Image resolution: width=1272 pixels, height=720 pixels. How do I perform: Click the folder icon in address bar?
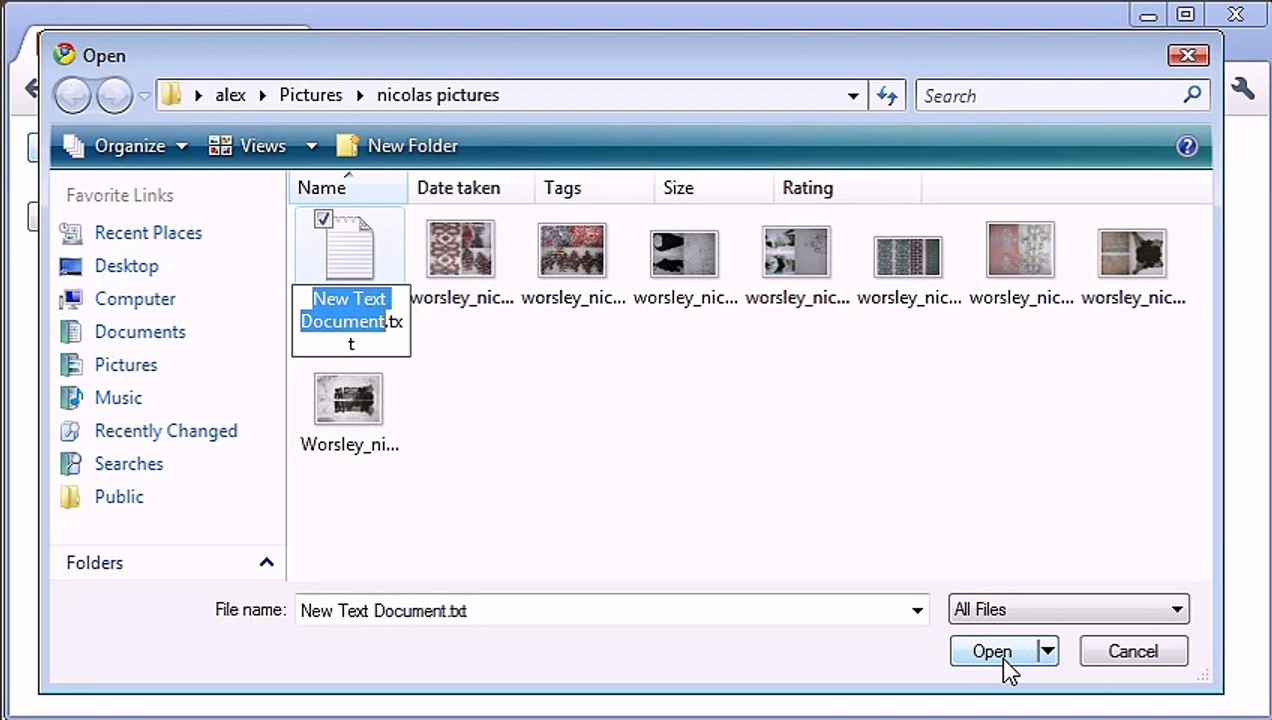[172, 95]
